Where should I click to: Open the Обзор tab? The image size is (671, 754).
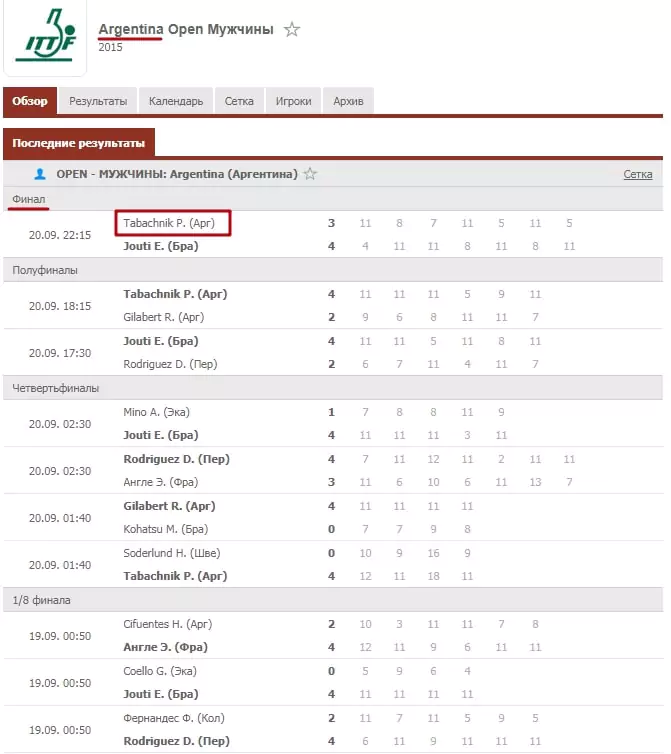(30, 101)
